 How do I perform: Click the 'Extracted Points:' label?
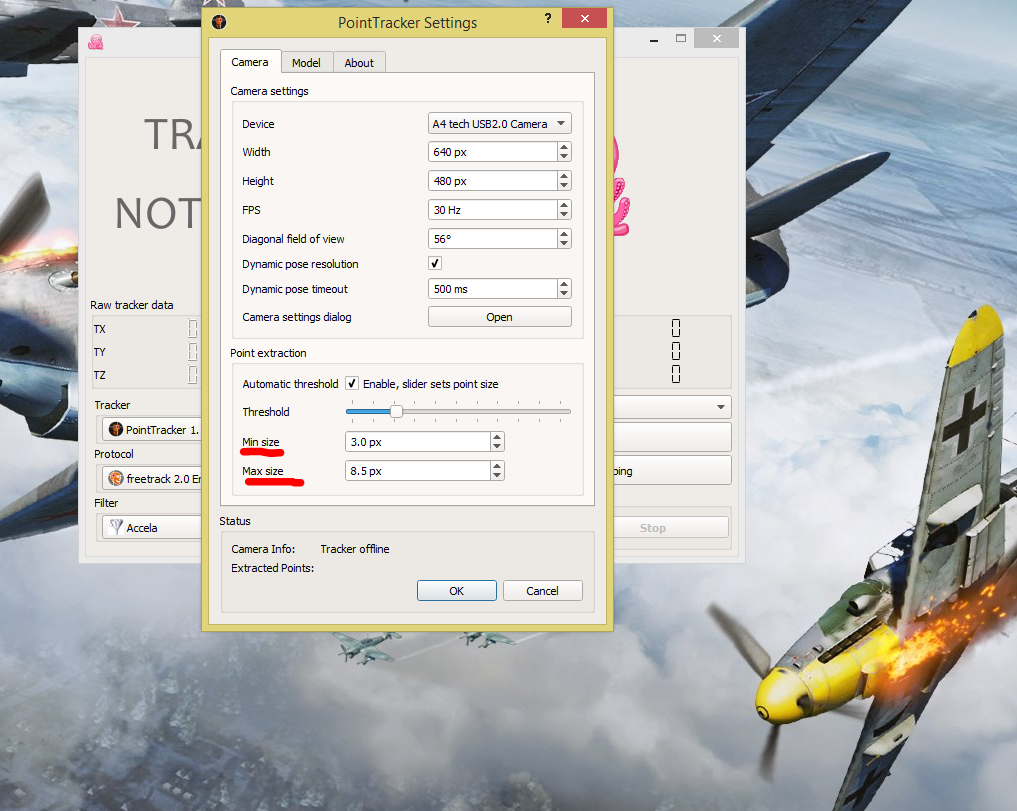pyautogui.click(x=272, y=568)
